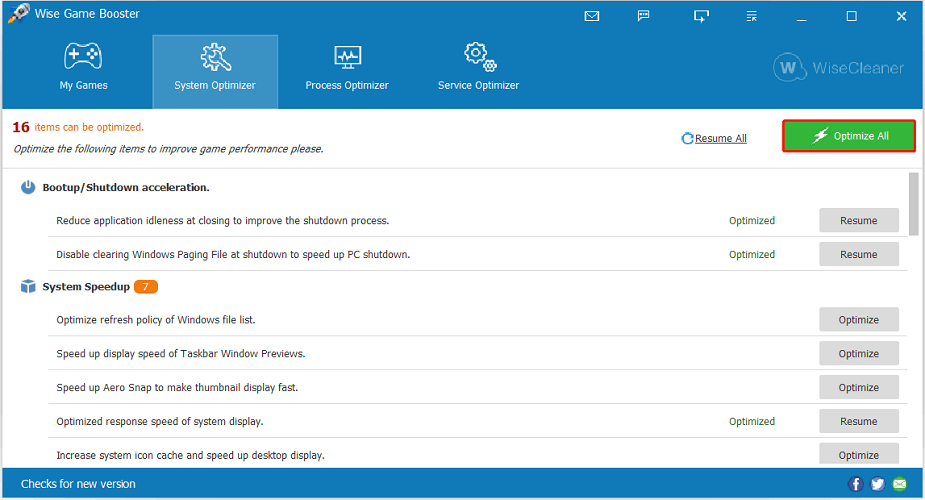Switch to System Optimizer tab
The image size is (925, 500).
coord(215,72)
